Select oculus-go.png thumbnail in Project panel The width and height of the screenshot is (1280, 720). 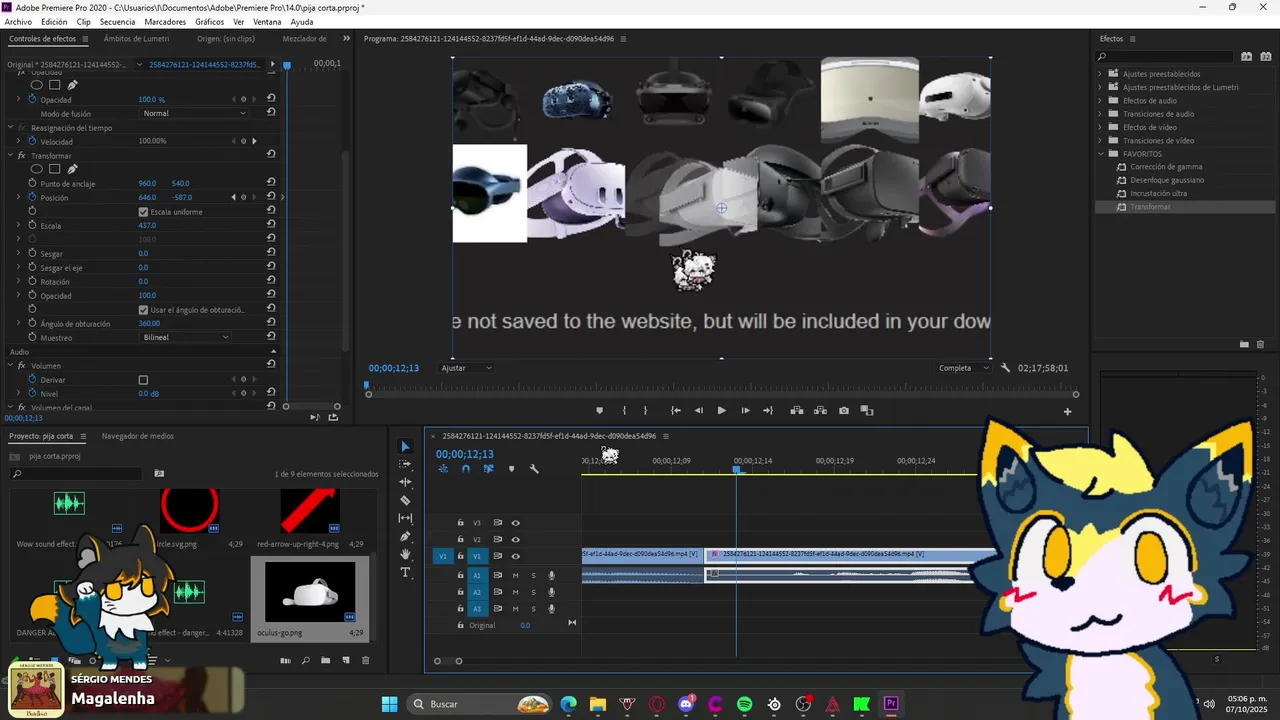tap(310, 591)
